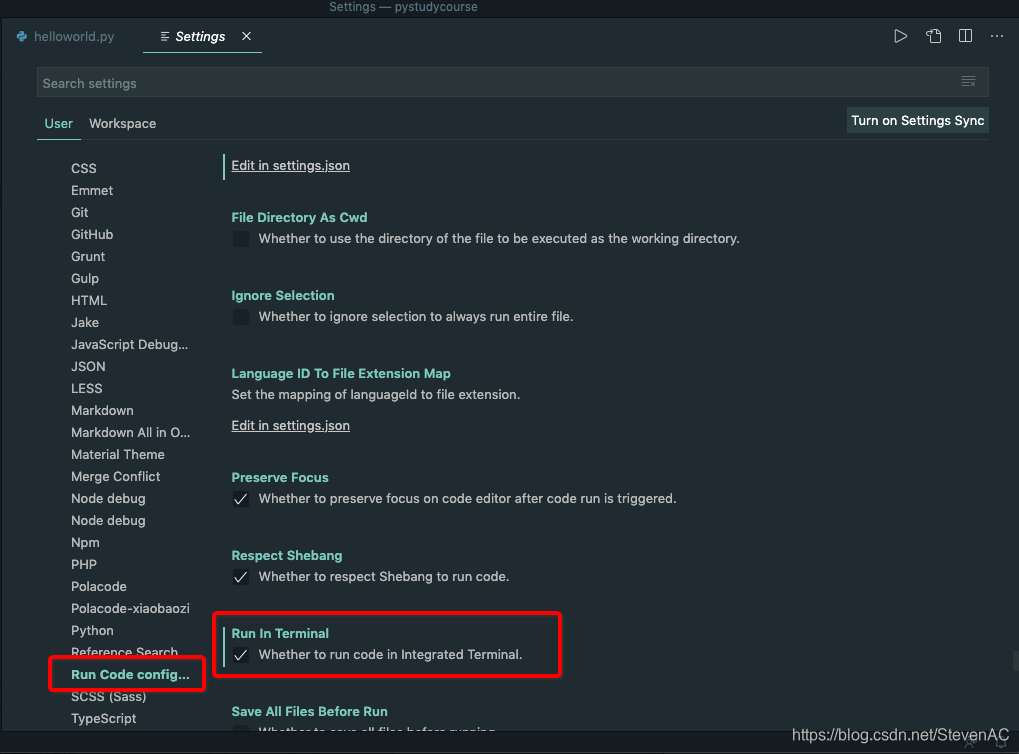
Task: Enable Ignore Selection checkbox
Action: coord(240,317)
